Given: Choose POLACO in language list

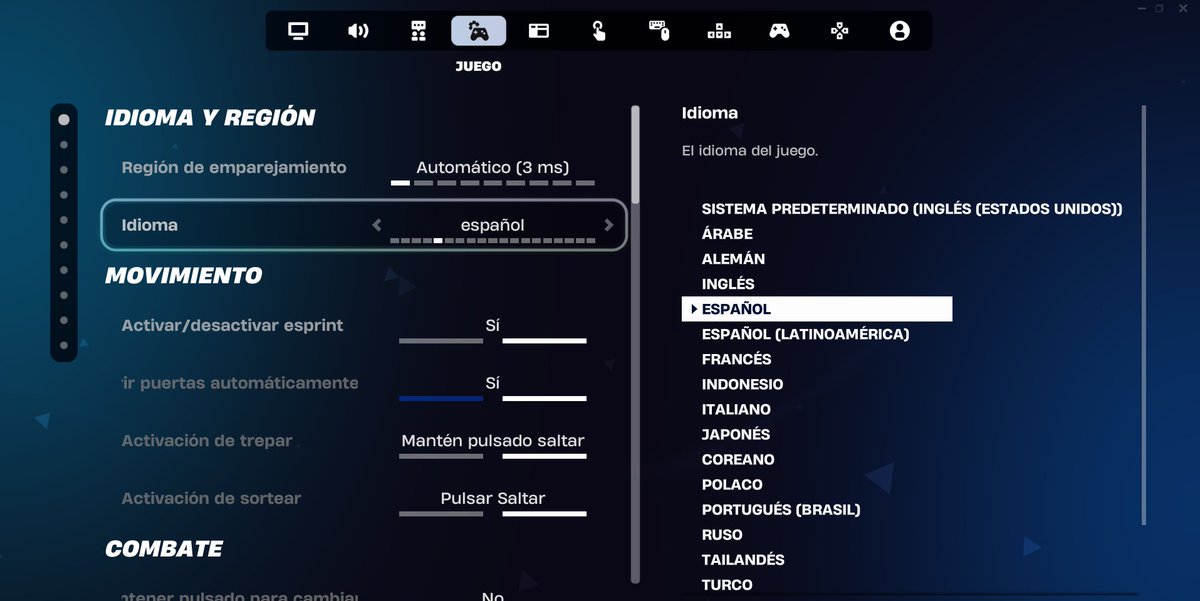Looking at the screenshot, I should [x=732, y=484].
